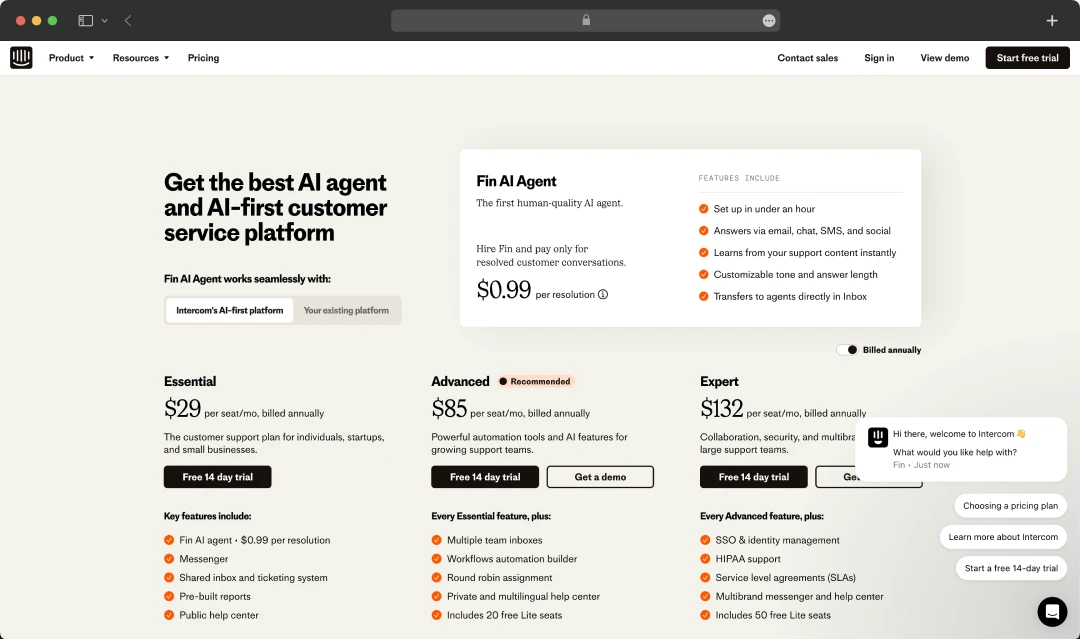Image resolution: width=1080 pixels, height=639 pixels.
Task: Click the checkmark icon beside HIPAA support
Action: pyautogui.click(x=706, y=558)
